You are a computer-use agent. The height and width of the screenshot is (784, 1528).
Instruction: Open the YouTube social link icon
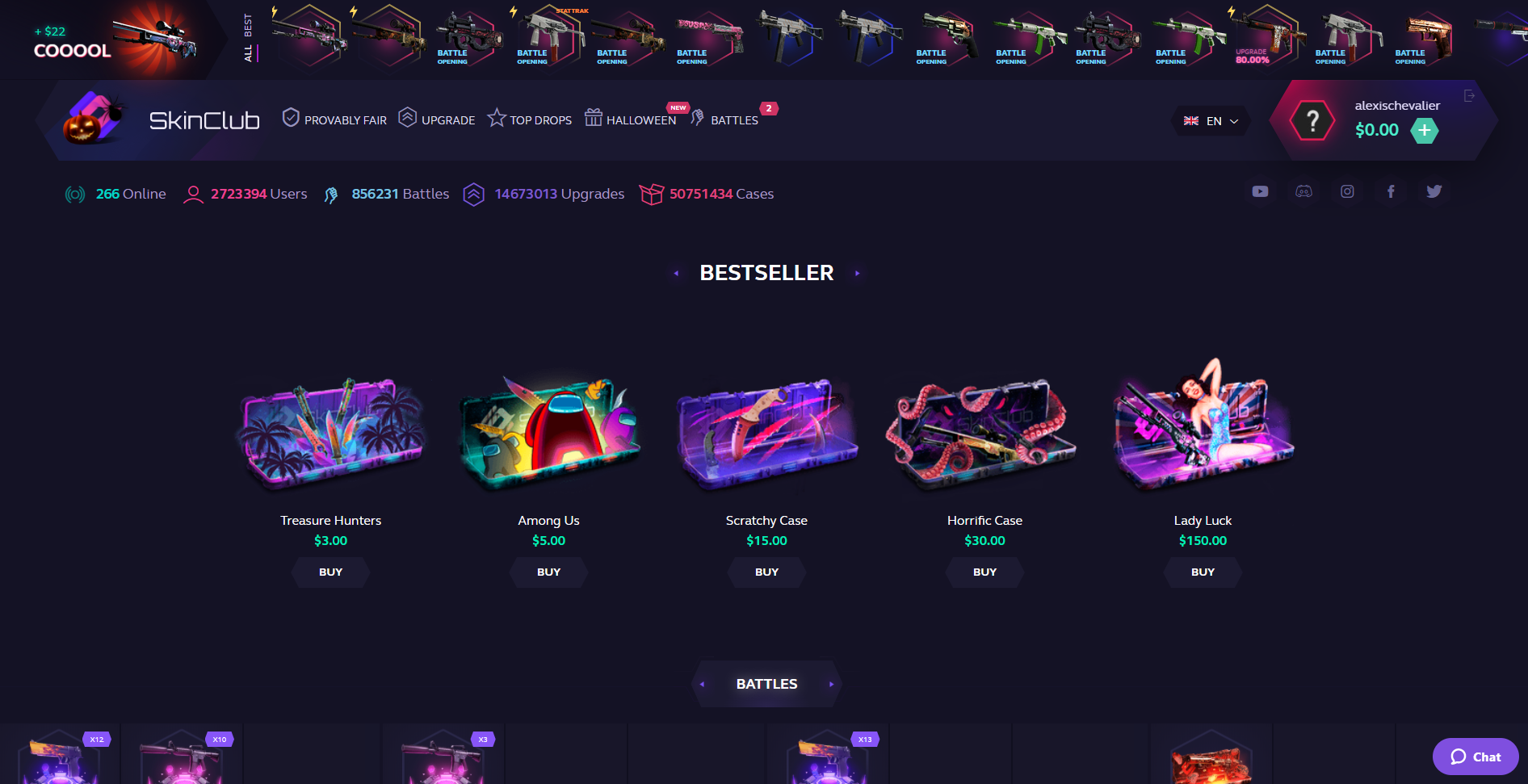(1260, 191)
